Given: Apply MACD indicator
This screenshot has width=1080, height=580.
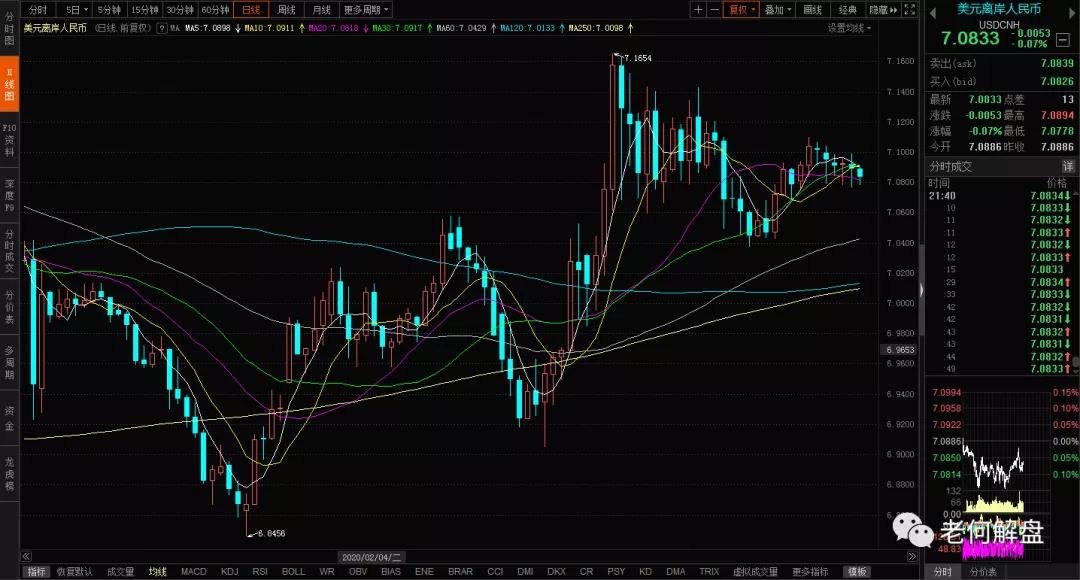Looking at the screenshot, I should tap(194, 572).
